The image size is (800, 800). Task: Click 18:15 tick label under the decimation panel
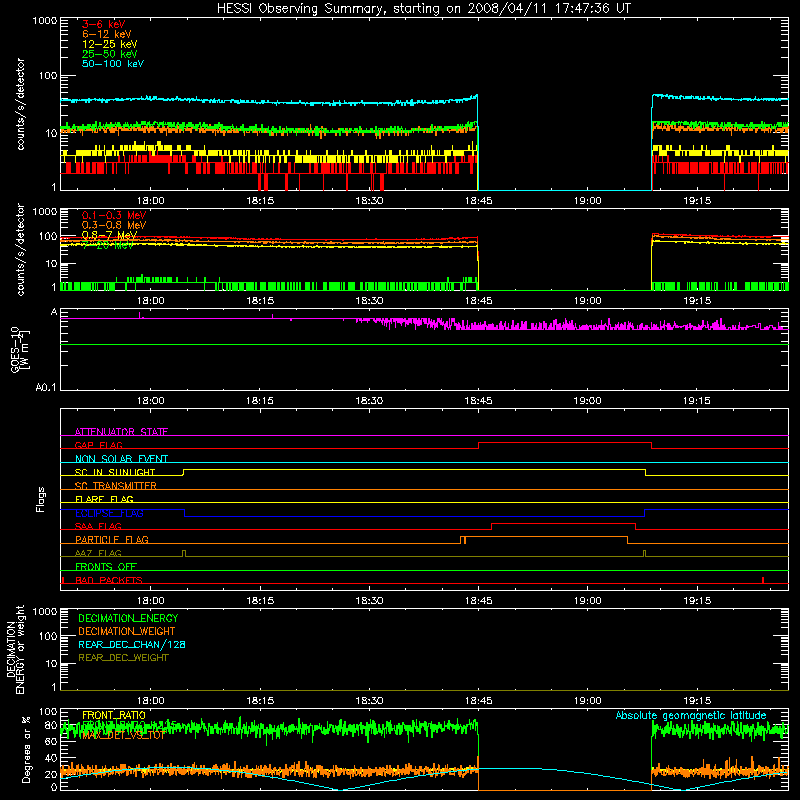click(260, 701)
